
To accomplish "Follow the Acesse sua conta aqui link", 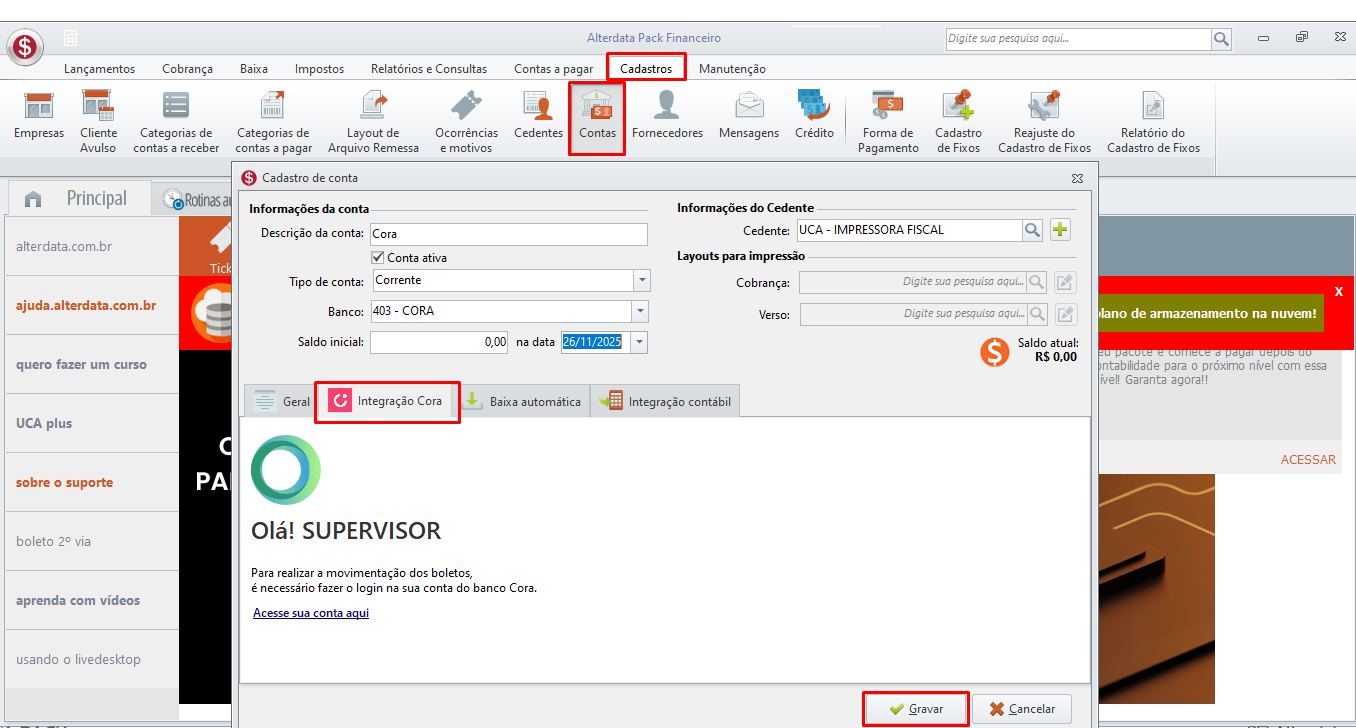I will click(x=311, y=613).
